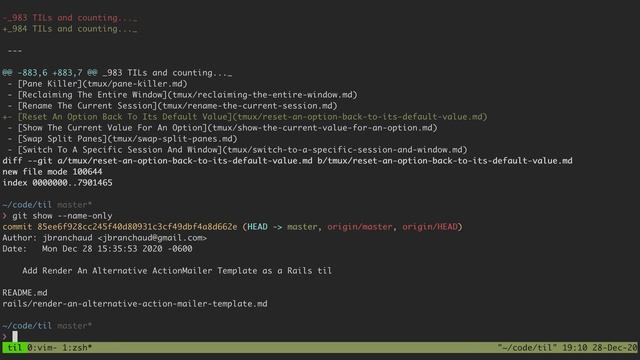Screen dimensions: 640x360
Task: Click added line '[Reset An Option Back To Its Default Value]'
Action: coord(245,117)
